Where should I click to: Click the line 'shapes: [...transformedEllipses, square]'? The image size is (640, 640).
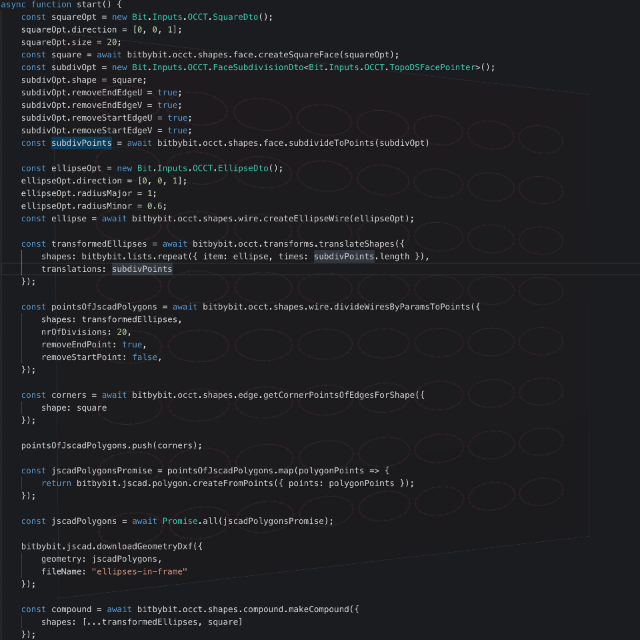(x=142, y=622)
